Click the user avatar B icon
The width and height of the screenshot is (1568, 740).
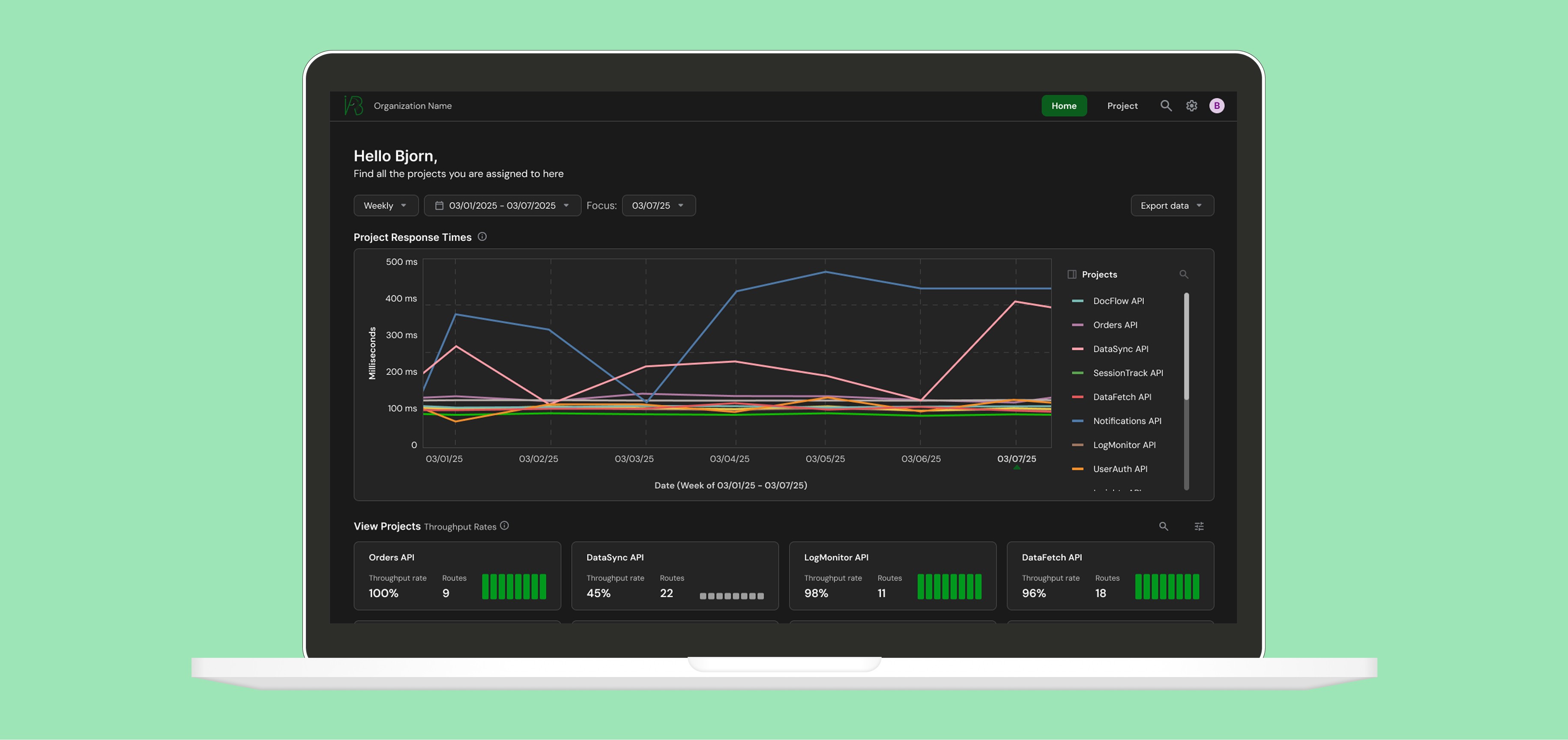[1216, 105]
